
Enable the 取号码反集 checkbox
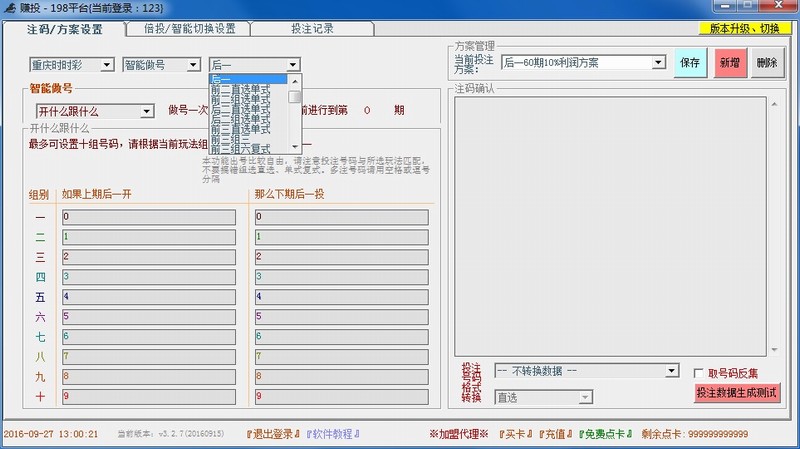point(700,373)
